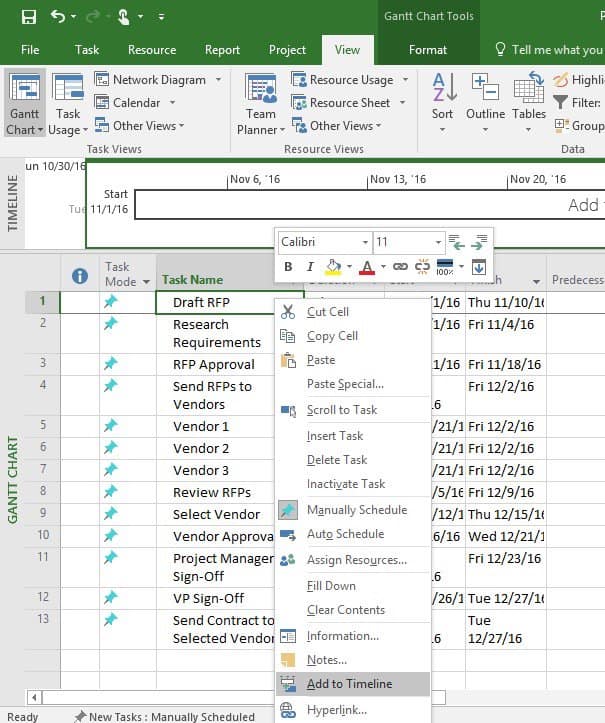Screen dimensions: 605x723
Task: Open the Report ribbon tab
Action: (222, 50)
